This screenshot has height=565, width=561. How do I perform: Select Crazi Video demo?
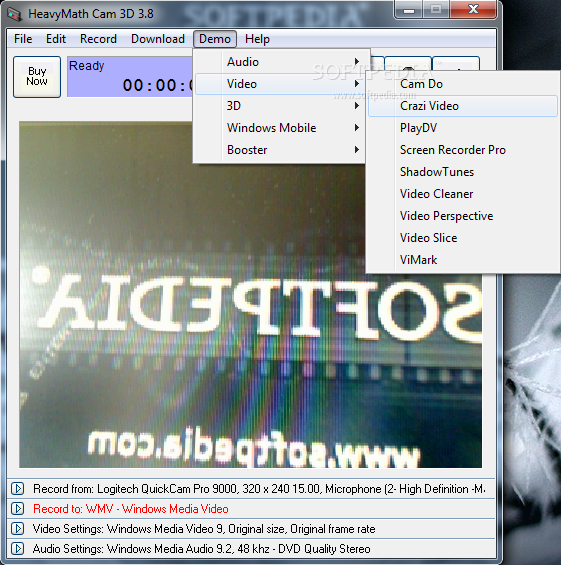(463, 106)
